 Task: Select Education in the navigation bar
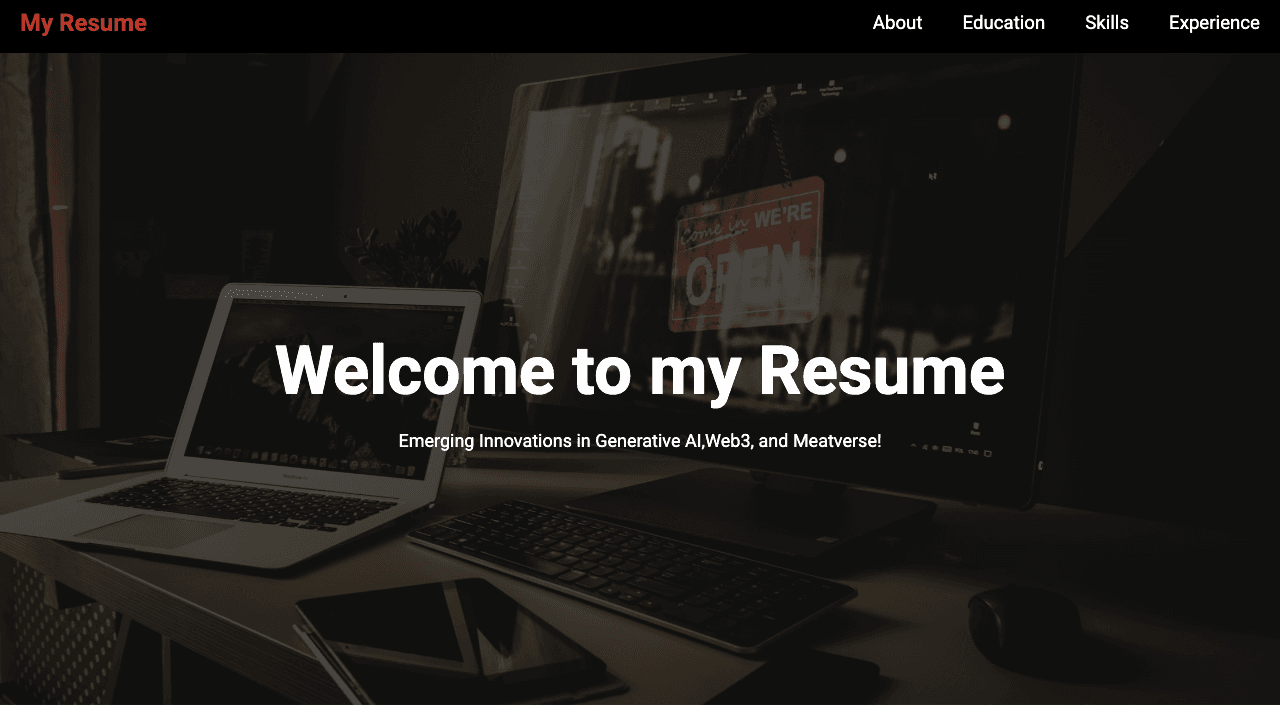click(x=1003, y=22)
